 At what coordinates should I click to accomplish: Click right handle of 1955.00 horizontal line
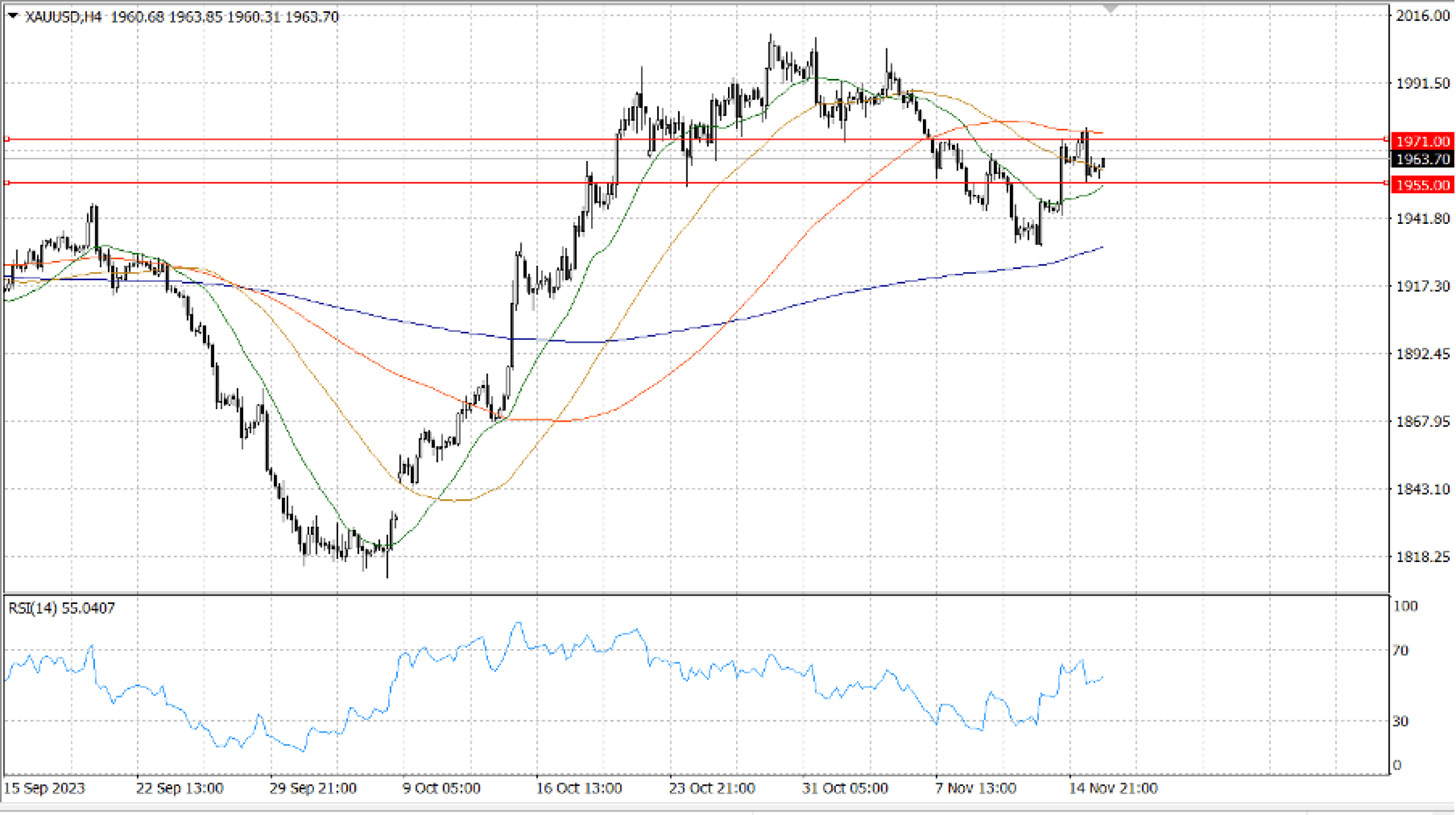tap(1386, 183)
